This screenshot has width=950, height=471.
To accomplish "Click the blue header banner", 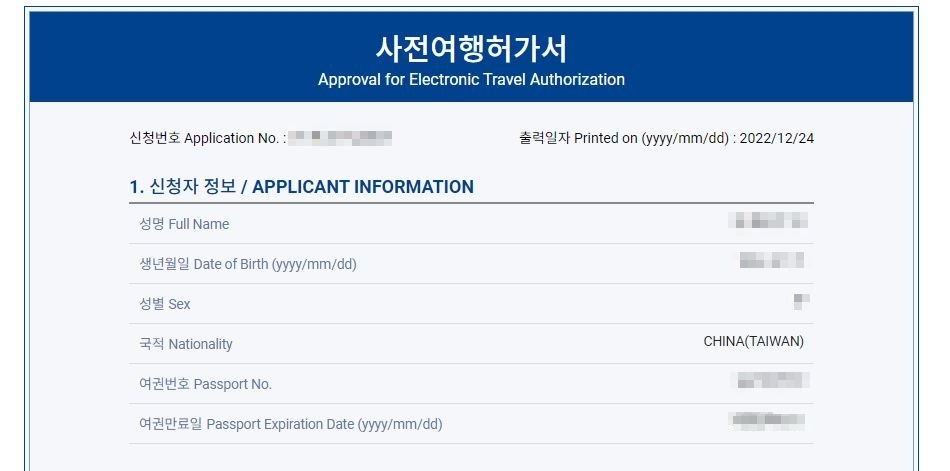I will pyautogui.click(x=471, y=56).
